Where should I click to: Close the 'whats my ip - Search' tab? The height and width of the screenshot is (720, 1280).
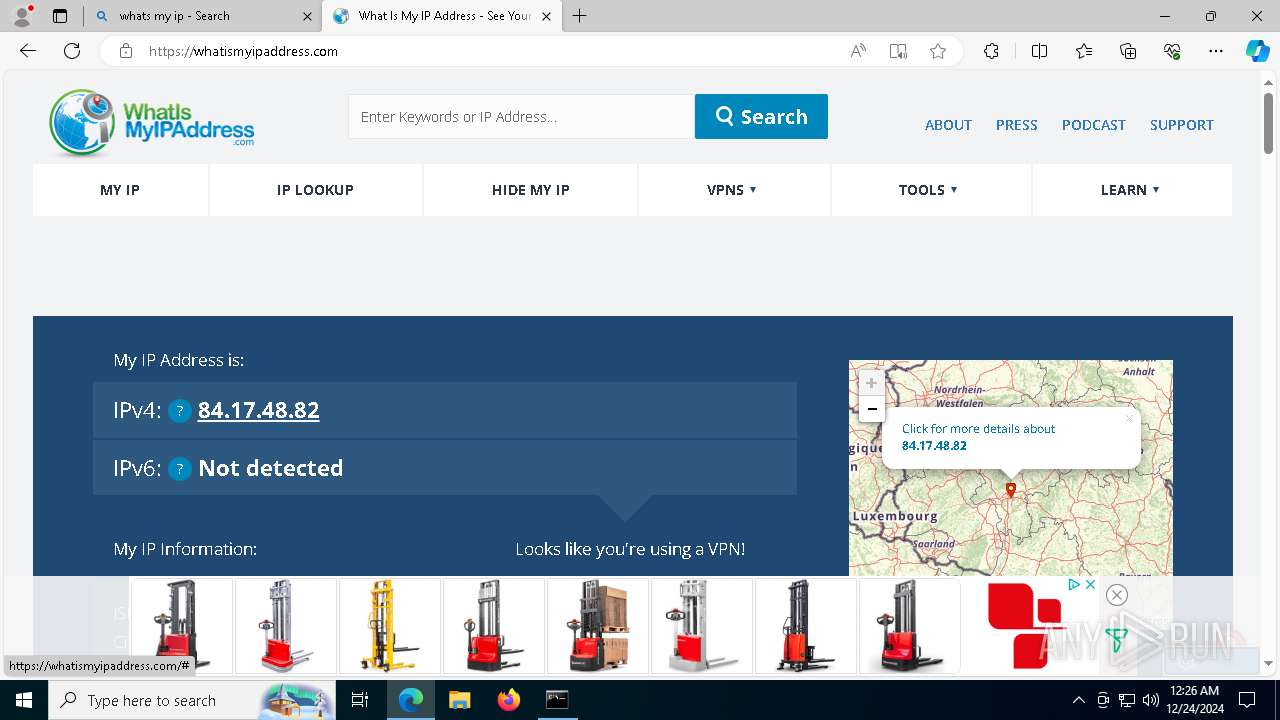tap(307, 16)
